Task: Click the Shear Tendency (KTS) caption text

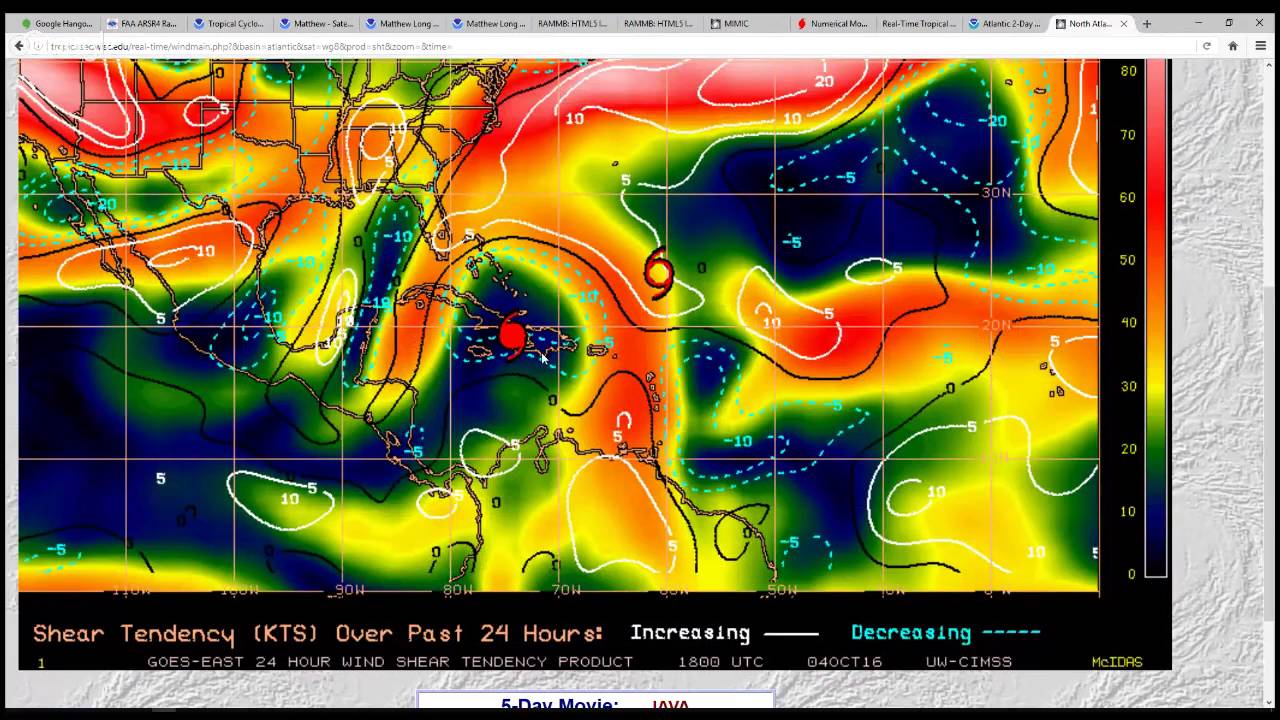Action: (x=318, y=634)
